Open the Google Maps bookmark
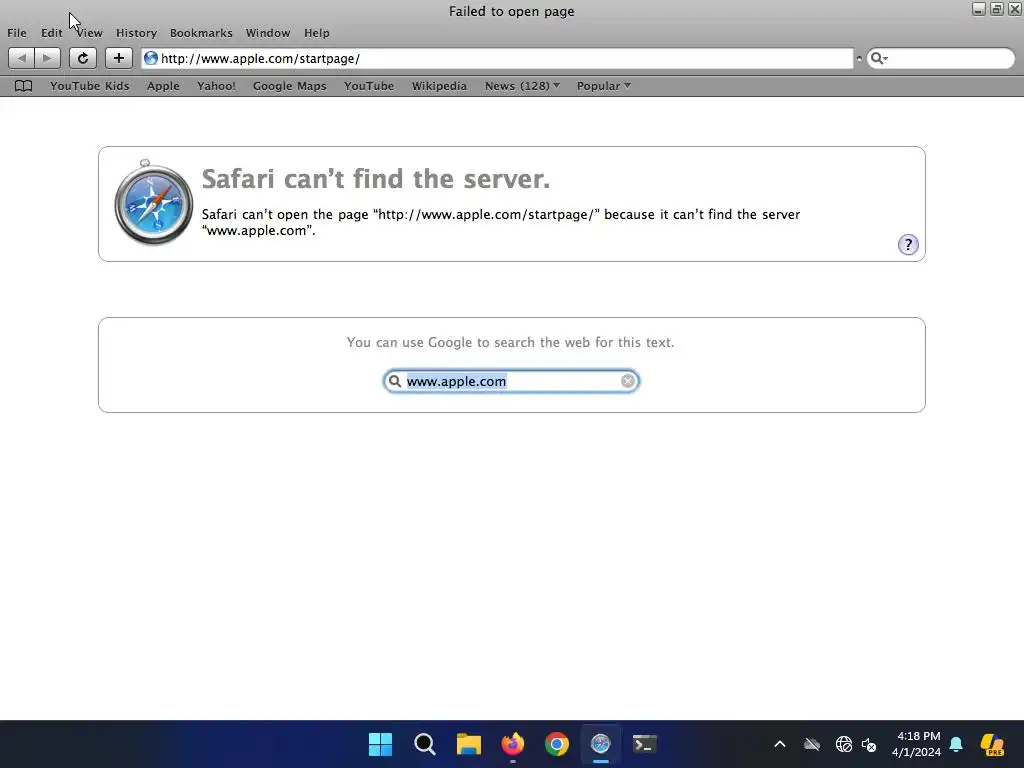Screen dimensions: 1024x768 [x=289, y=86]
